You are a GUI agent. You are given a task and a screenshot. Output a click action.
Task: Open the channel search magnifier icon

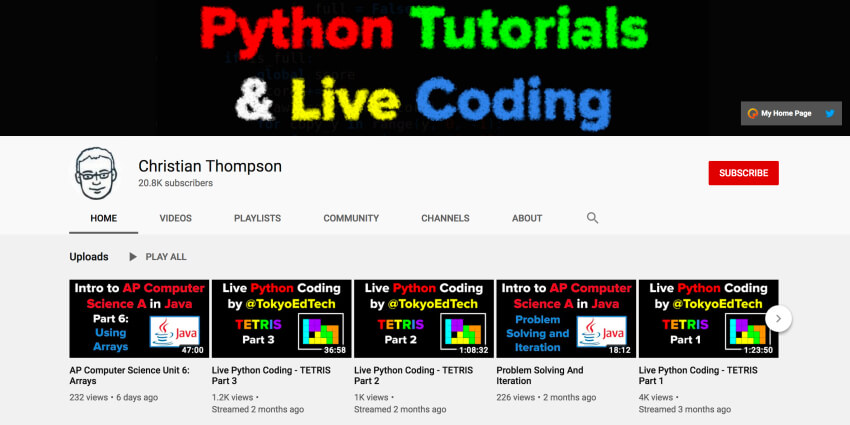pos(593,218)
